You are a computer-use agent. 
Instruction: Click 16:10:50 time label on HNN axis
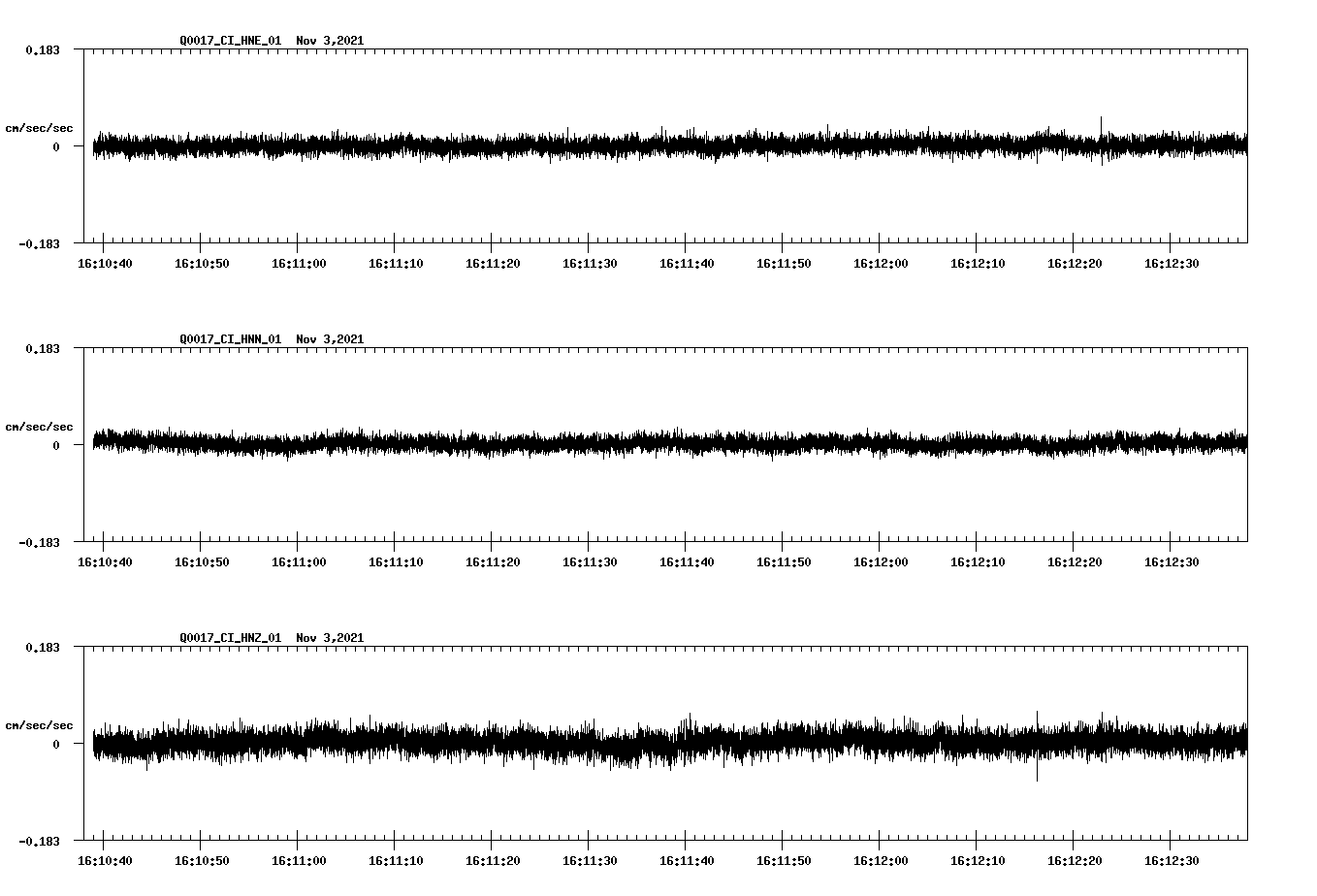(x=202, y=562)
